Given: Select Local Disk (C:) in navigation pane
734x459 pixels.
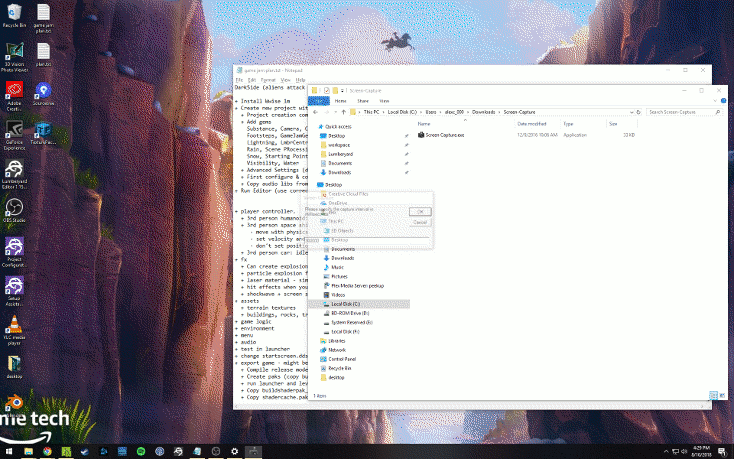Looking at the screenshot, I should 359,304.
